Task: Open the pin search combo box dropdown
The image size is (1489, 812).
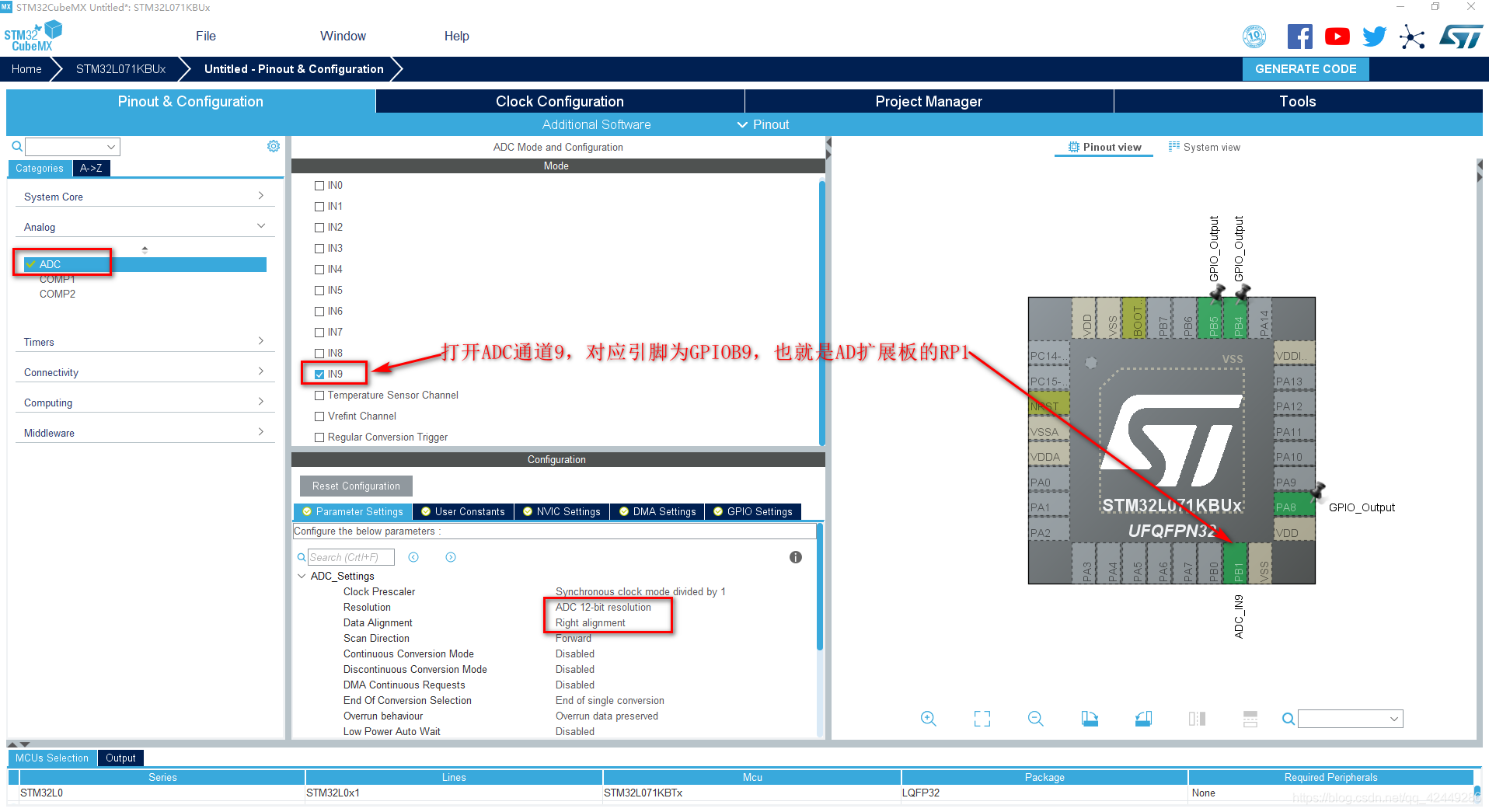Action: pyautogui.click(x=1393, y=719)
